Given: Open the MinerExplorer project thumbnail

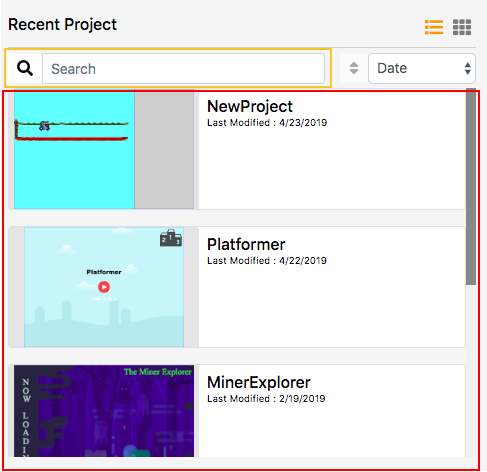Looking at the screenshot, I should (104, 411).
